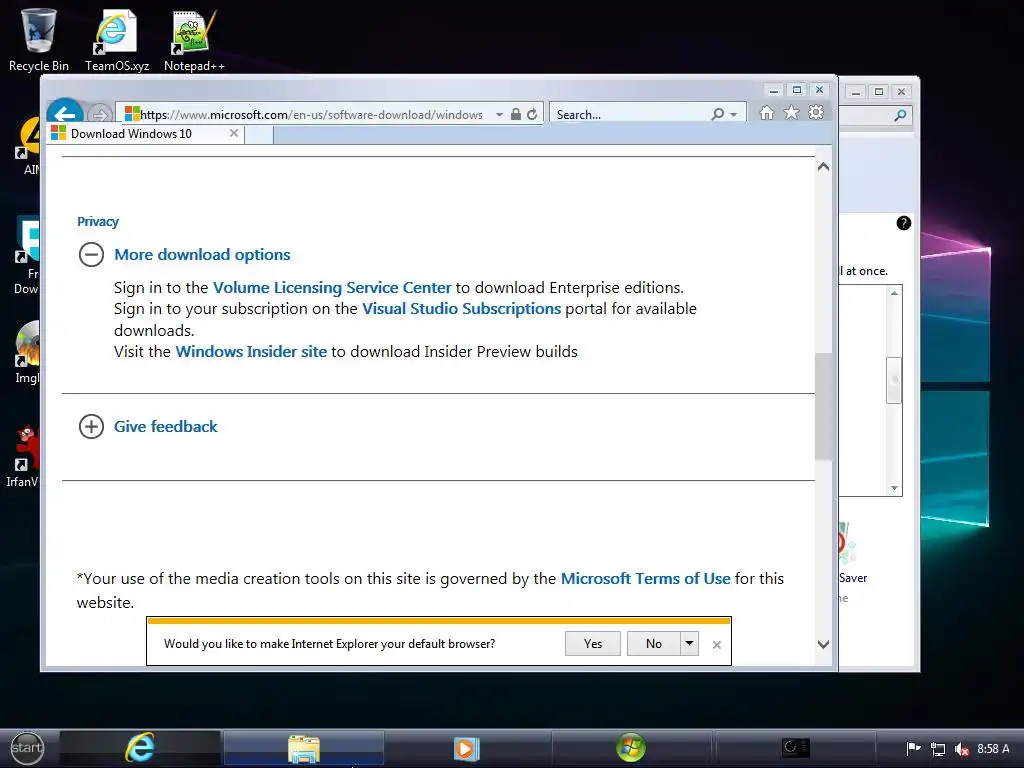Open the Windows Insider site link
The image size is (1024, 768).
pos(251,351)
